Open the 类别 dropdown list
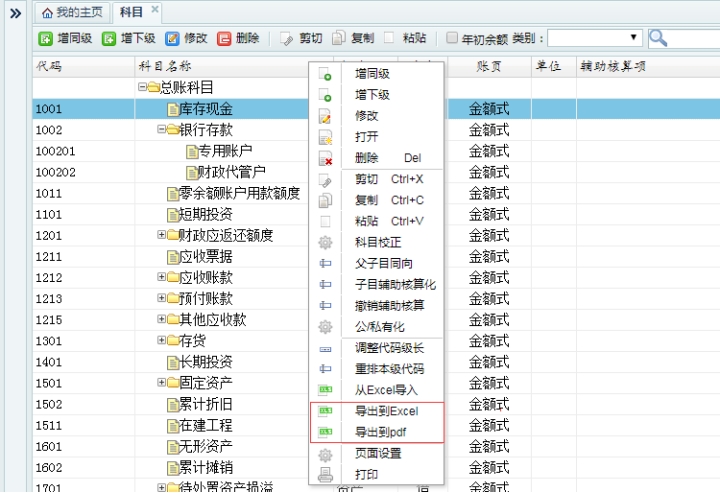The height and width of the screenshot is (493, 720). coord(635,38)
